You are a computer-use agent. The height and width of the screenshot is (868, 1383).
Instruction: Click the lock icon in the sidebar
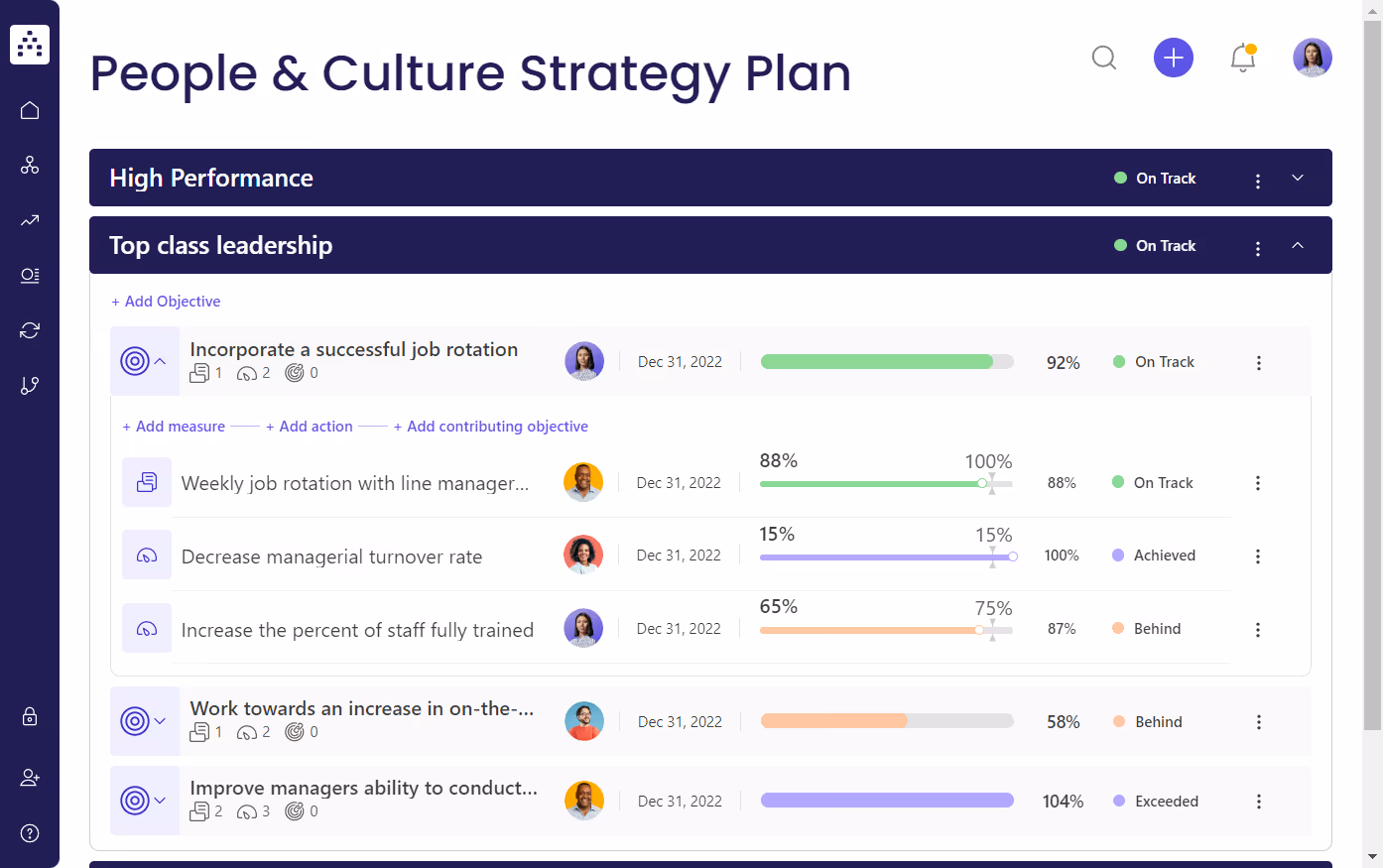click(x=30, y=716)
